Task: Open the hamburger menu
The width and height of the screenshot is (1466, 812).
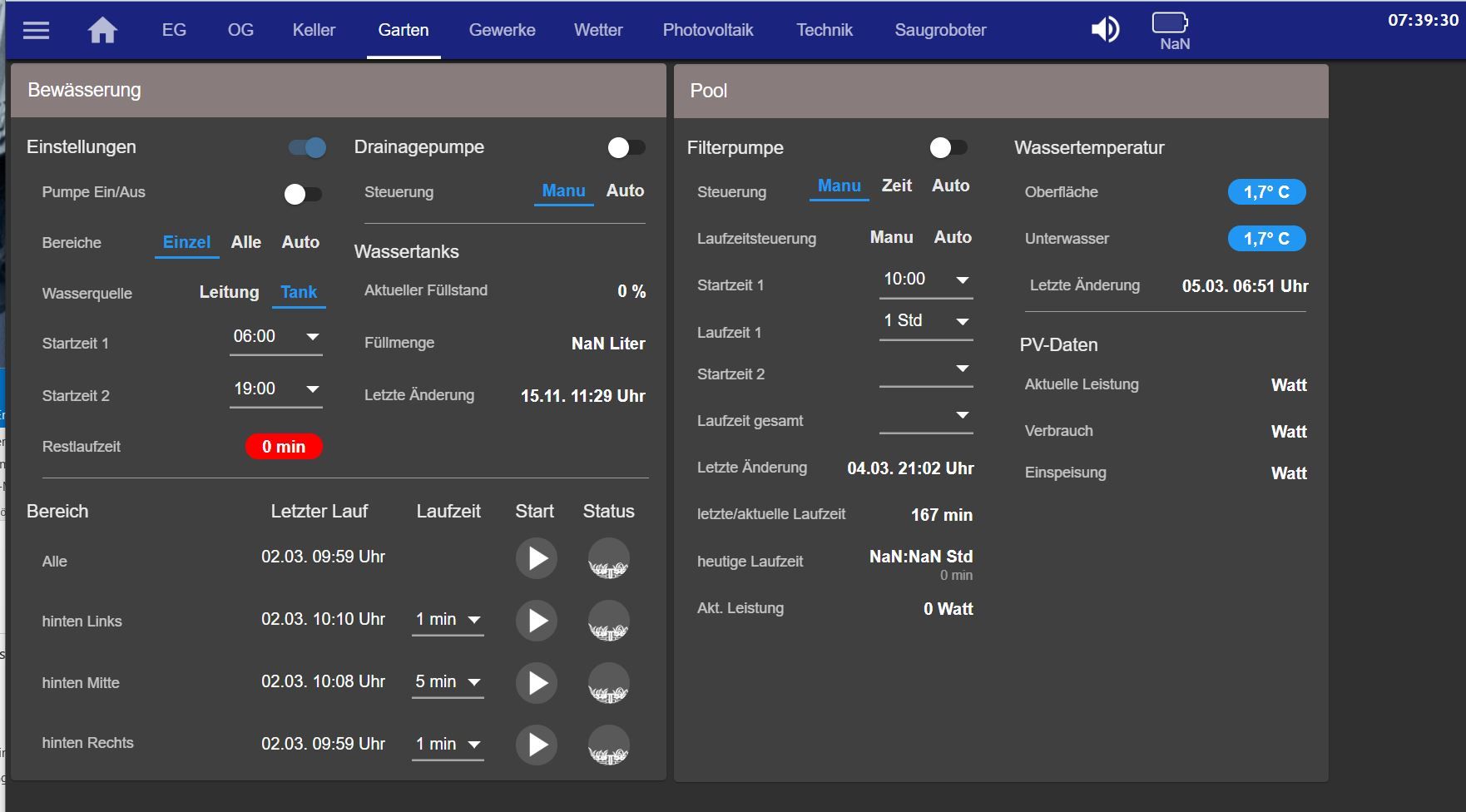Action: tap(36, 31)
